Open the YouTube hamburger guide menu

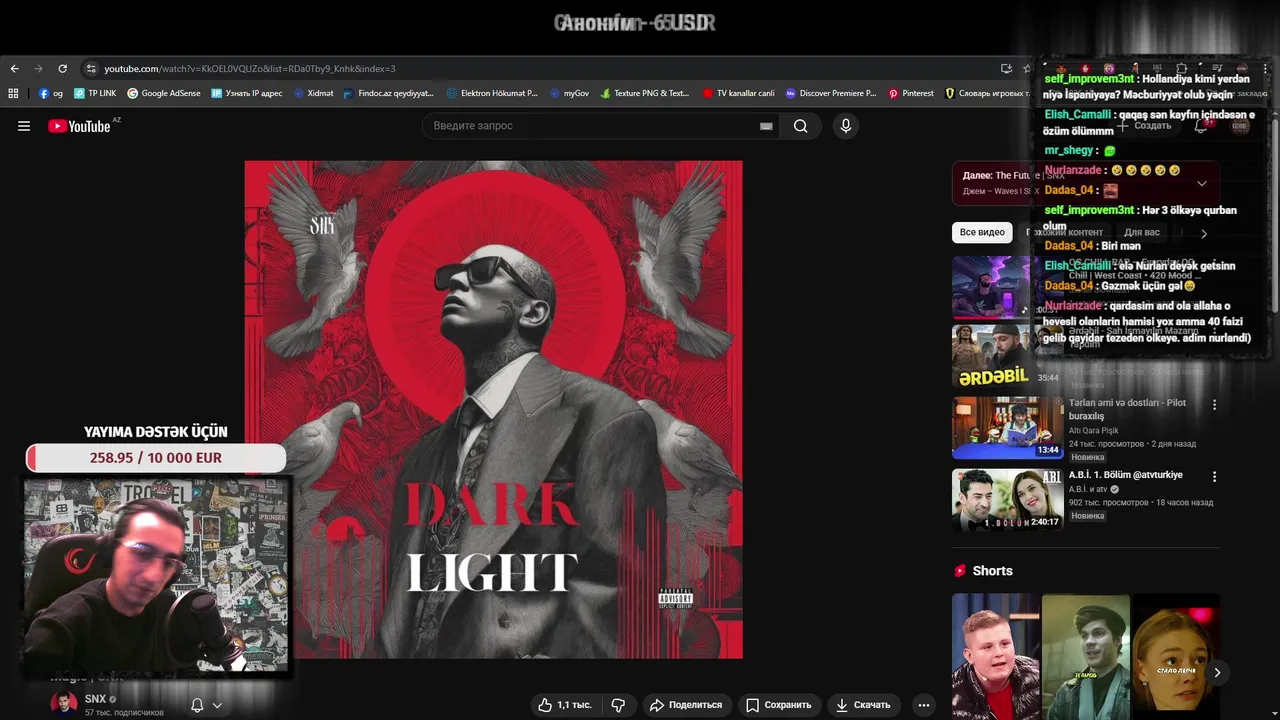click(x=24, y=126)
